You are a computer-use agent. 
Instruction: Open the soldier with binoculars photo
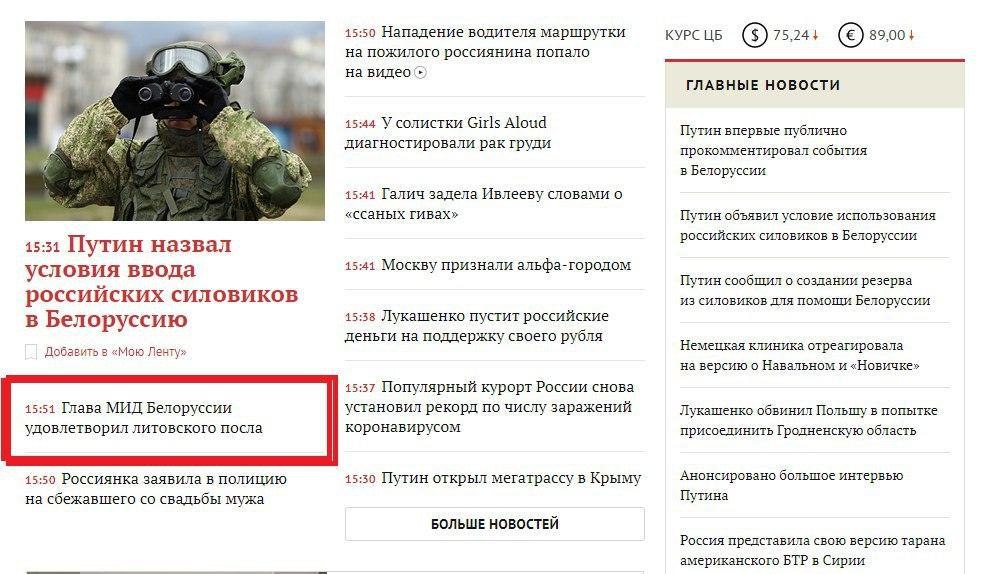click(175, 121)
